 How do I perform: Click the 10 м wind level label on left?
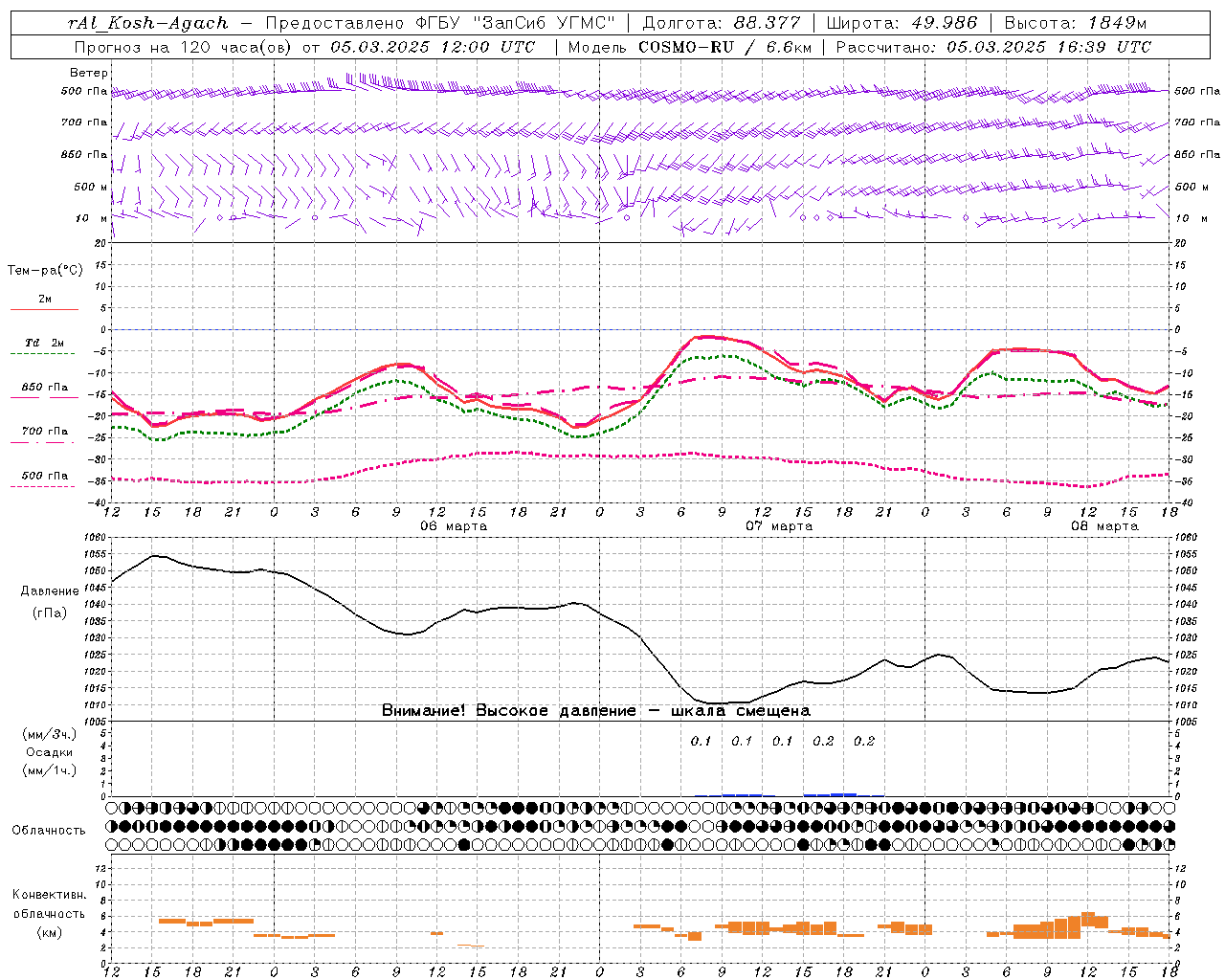pyautogui.click(x=92, y=218)
